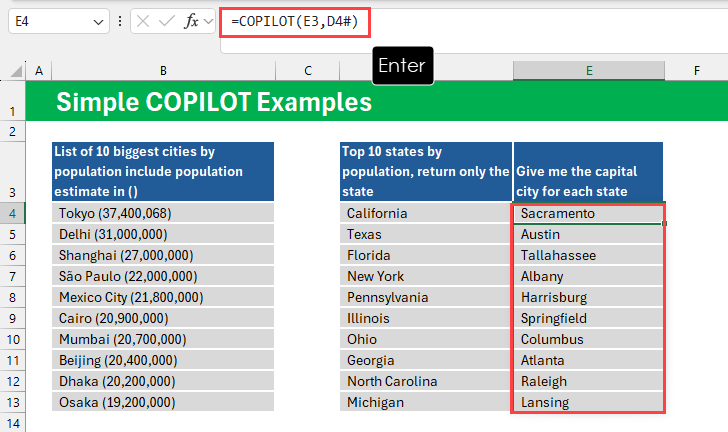The height and width of the screenshot is (432, 728).
Task: Select the California cell
Action: click(x=426, y=213)
